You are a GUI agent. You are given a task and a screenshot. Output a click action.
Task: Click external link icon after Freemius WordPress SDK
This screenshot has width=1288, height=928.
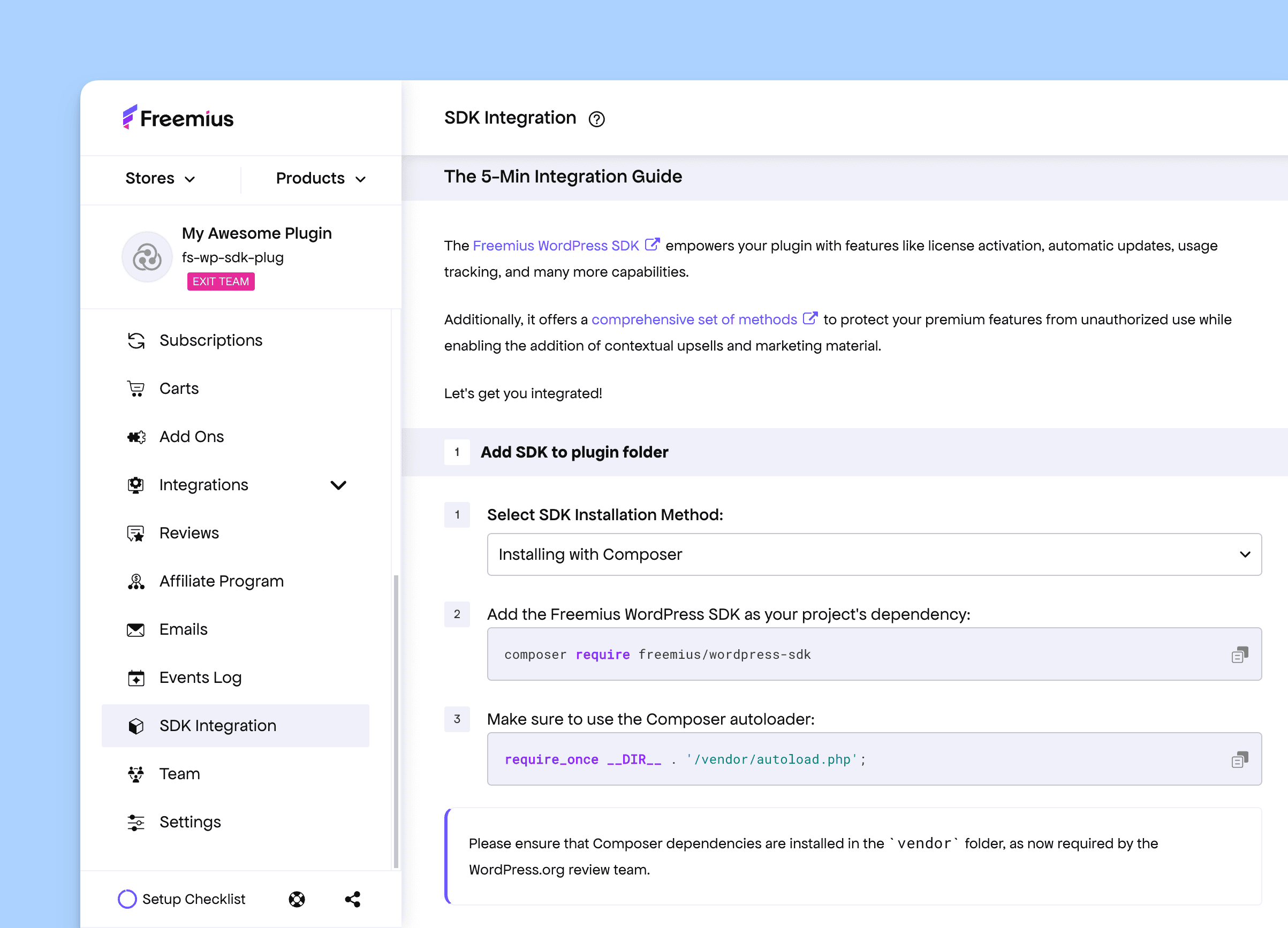[652, 245]
